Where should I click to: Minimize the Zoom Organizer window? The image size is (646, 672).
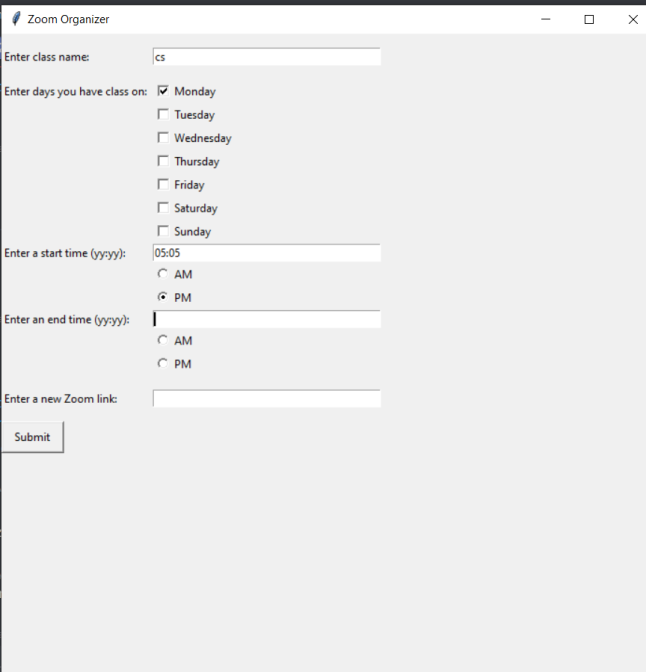coord(546,19)
